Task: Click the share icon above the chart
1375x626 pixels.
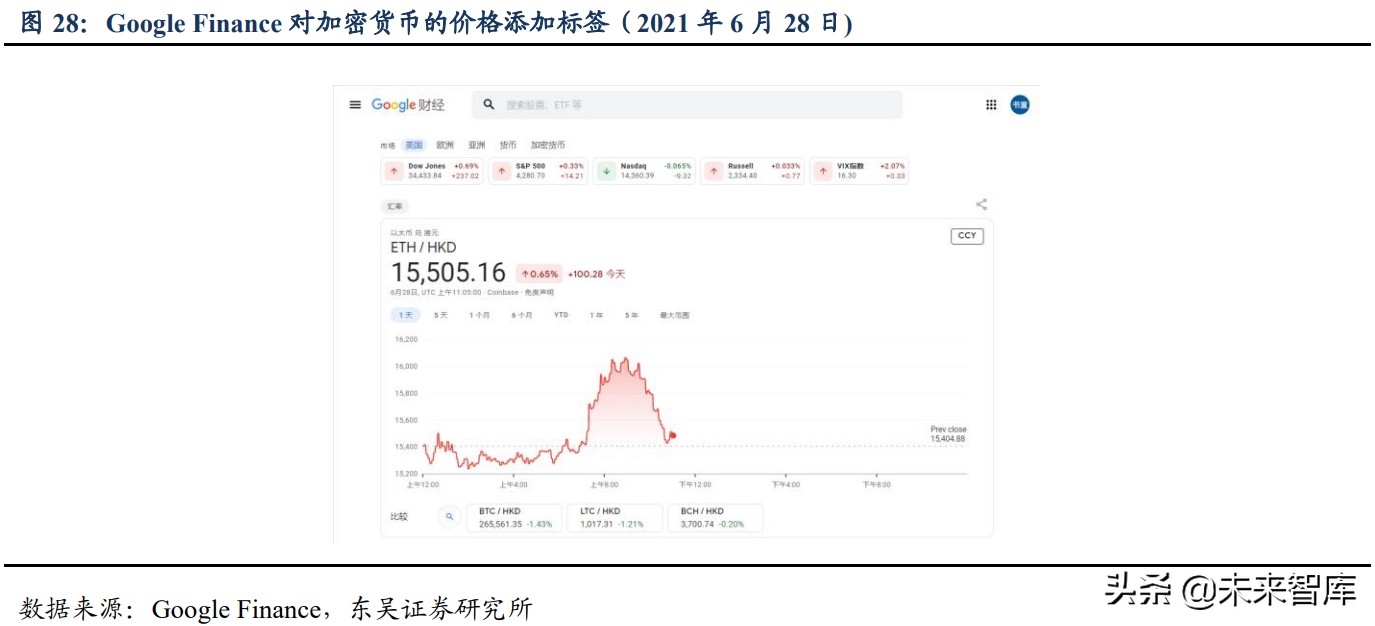Action: pyautogui.click(x=980, y=204)
